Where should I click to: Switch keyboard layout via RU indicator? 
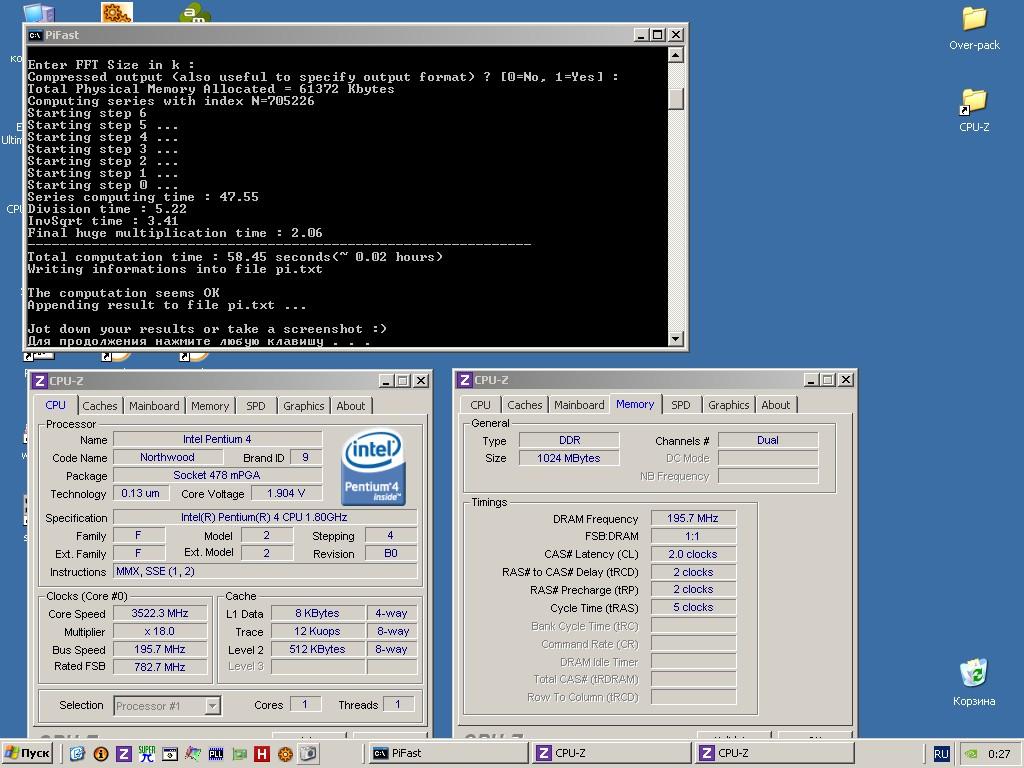coord(941,754)
